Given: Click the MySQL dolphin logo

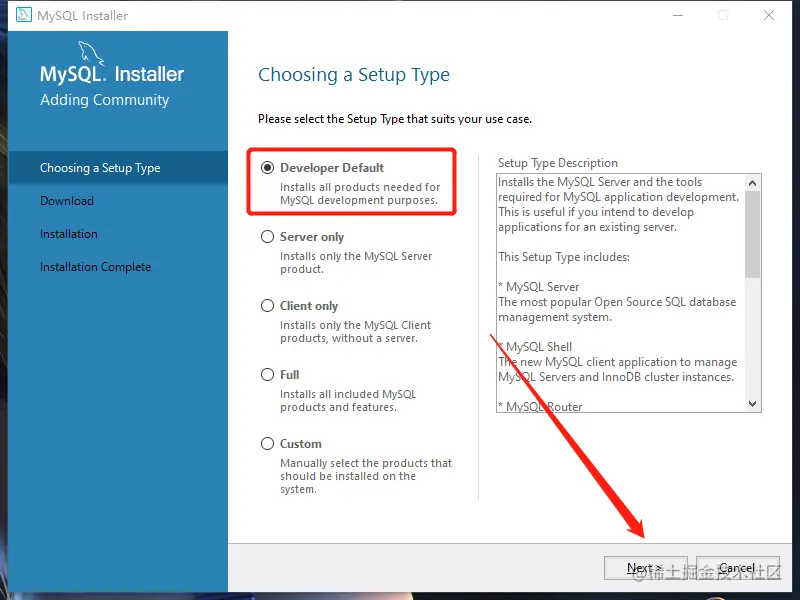Looking at the screenshot, I should (91, 53).
